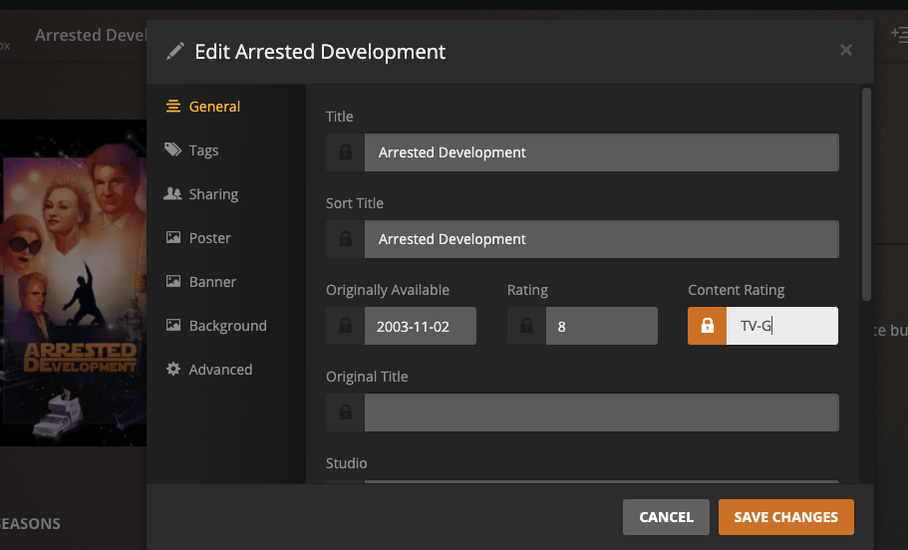
Task: Open the Advanced settings tab
Action: pos(220,370)
